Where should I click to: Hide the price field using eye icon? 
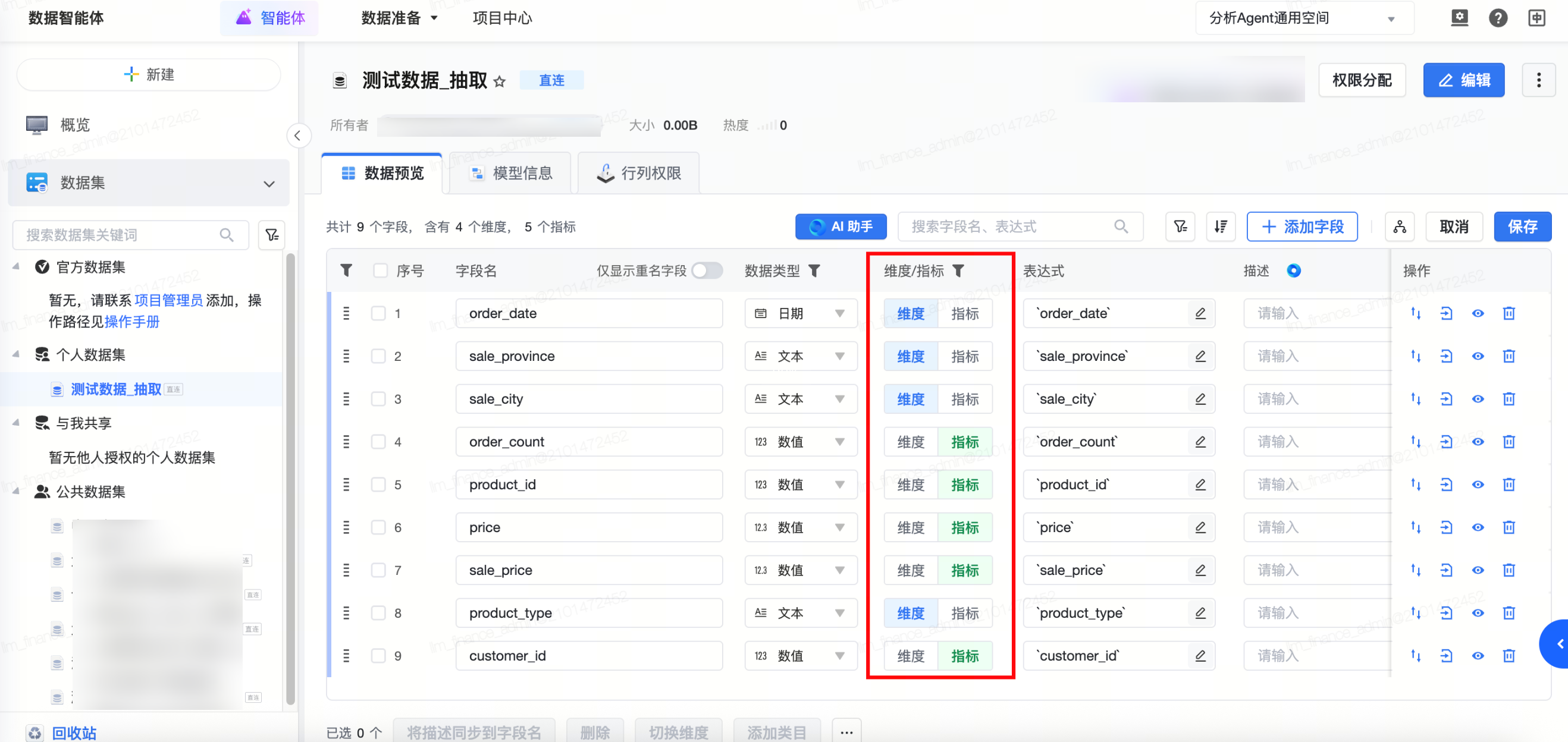click(x=1478, y=527)
